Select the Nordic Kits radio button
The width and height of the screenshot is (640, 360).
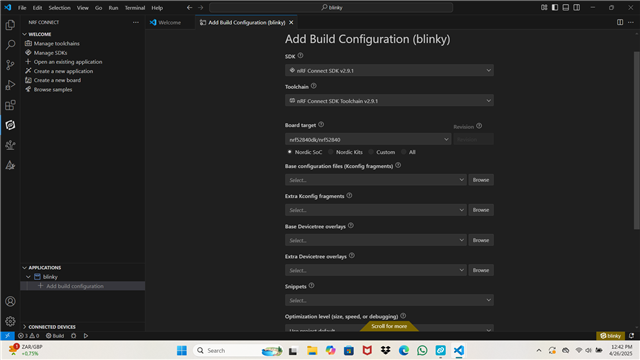331,152
